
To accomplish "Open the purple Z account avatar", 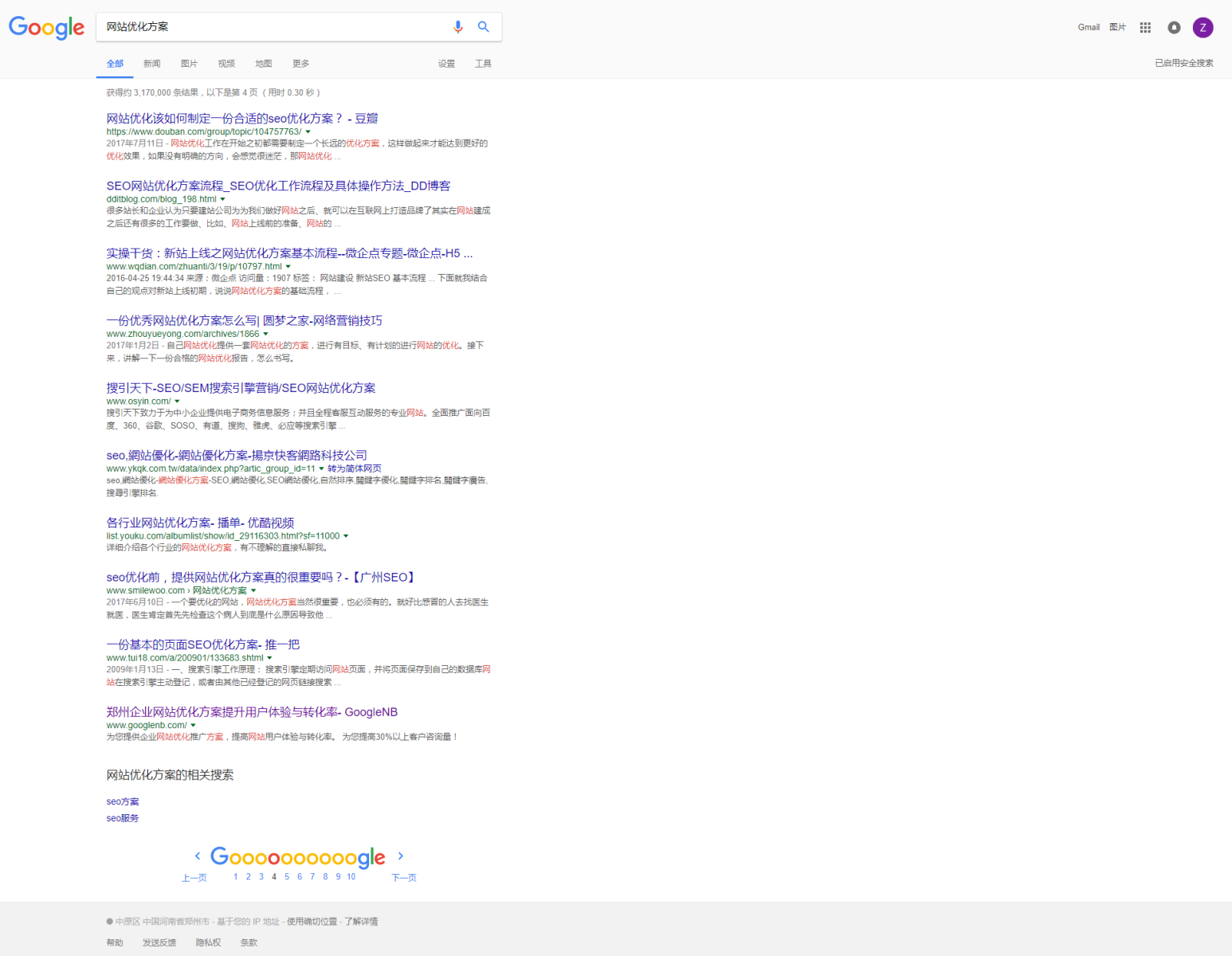I will click(1203, 27).
